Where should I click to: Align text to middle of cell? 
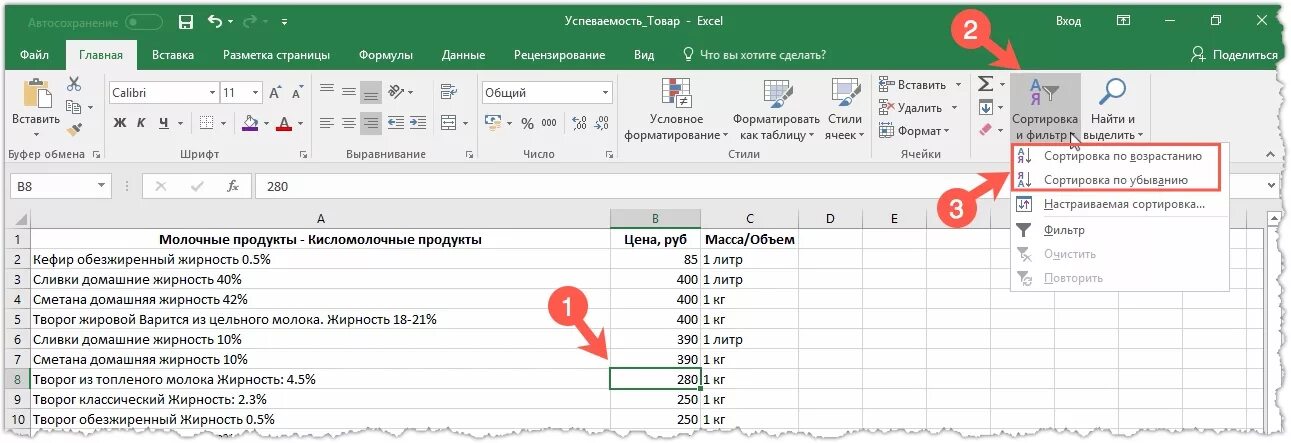pos(348,92)
